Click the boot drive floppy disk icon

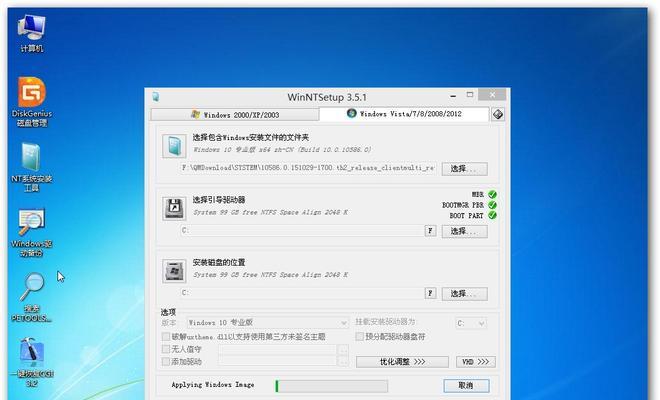pyautogui.click(x=174, y=208)
